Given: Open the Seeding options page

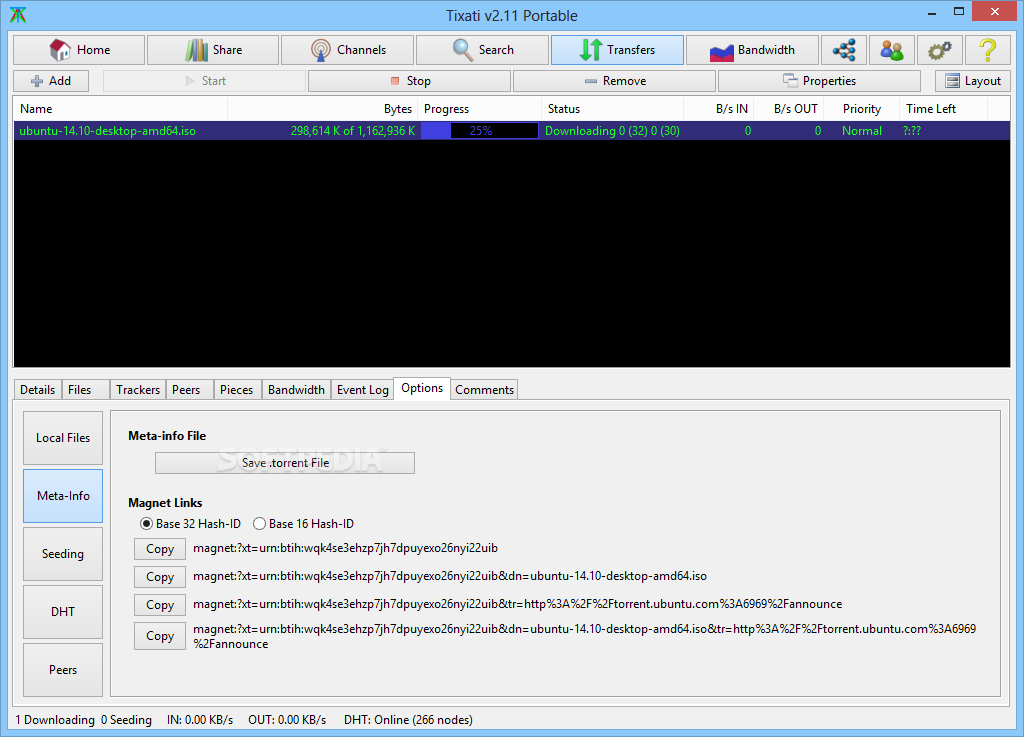Looking at the screenshot, I should (63, 554).
